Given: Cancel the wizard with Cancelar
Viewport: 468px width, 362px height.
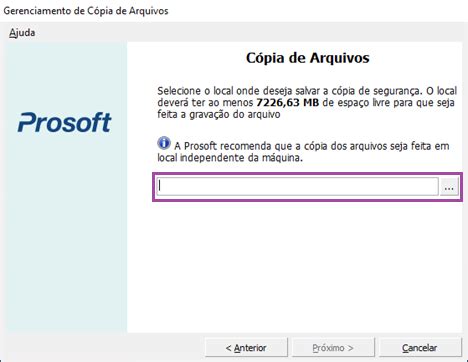Looking at the screenshot, I should pos(420,348).
